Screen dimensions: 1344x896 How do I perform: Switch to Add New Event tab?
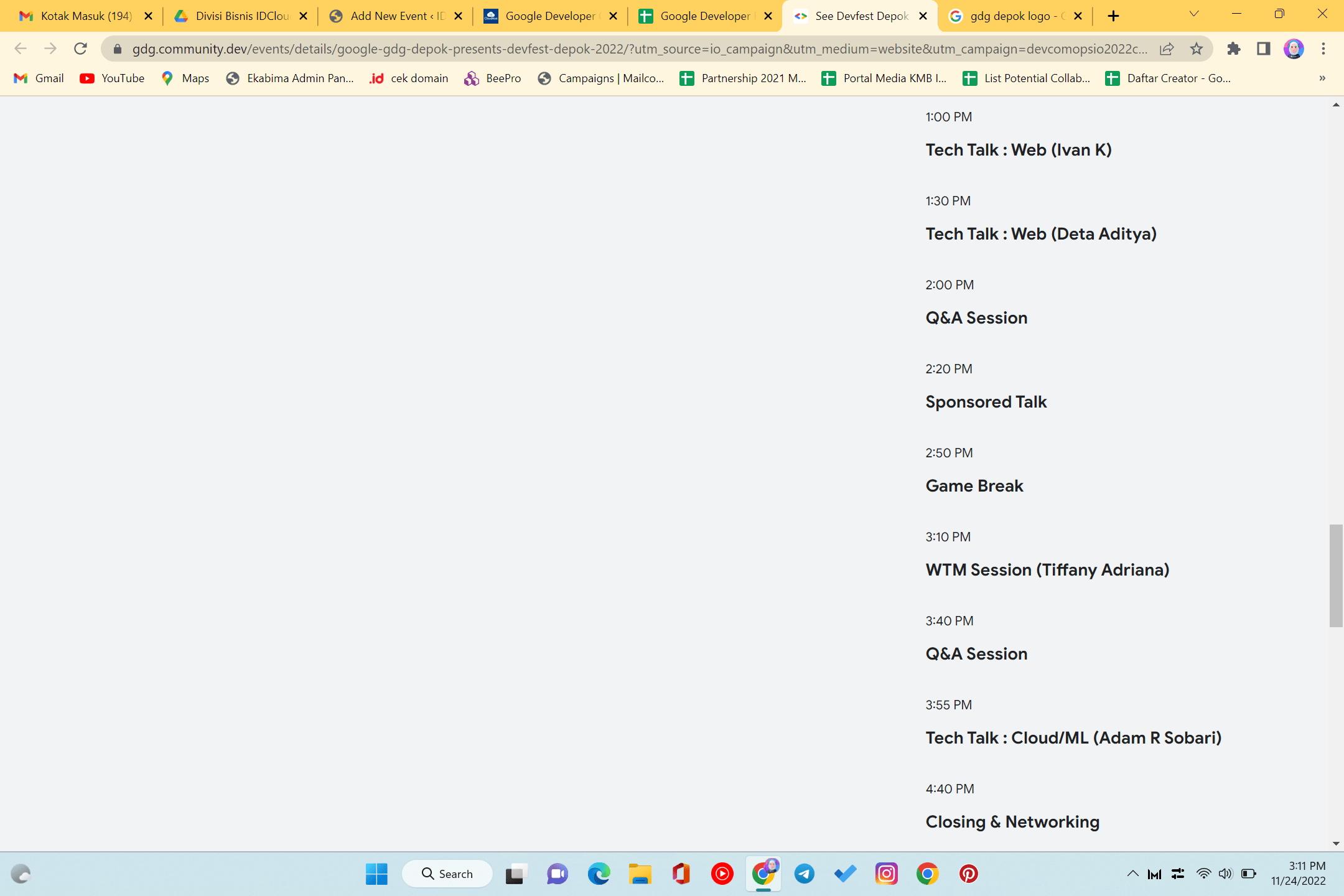pyautogui.click(x=397, y=16)
